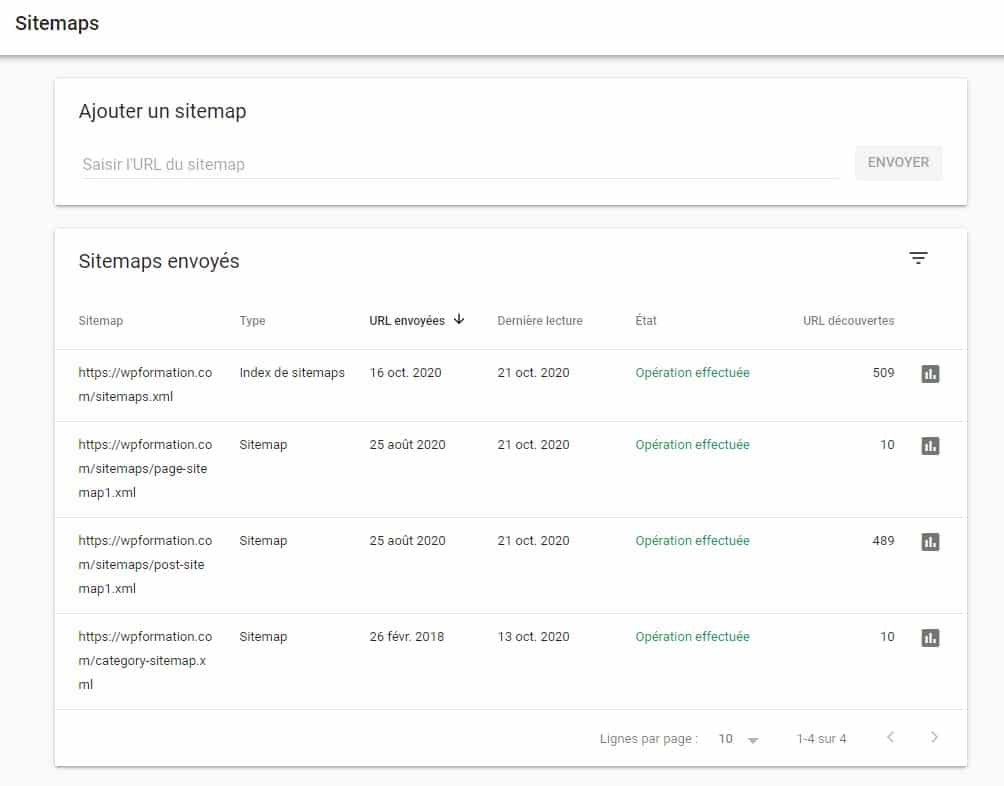This screenshot has height=786, width=1004.
Task: View the report chart for sitemaps.xml
Action: [x=929, y=373]
